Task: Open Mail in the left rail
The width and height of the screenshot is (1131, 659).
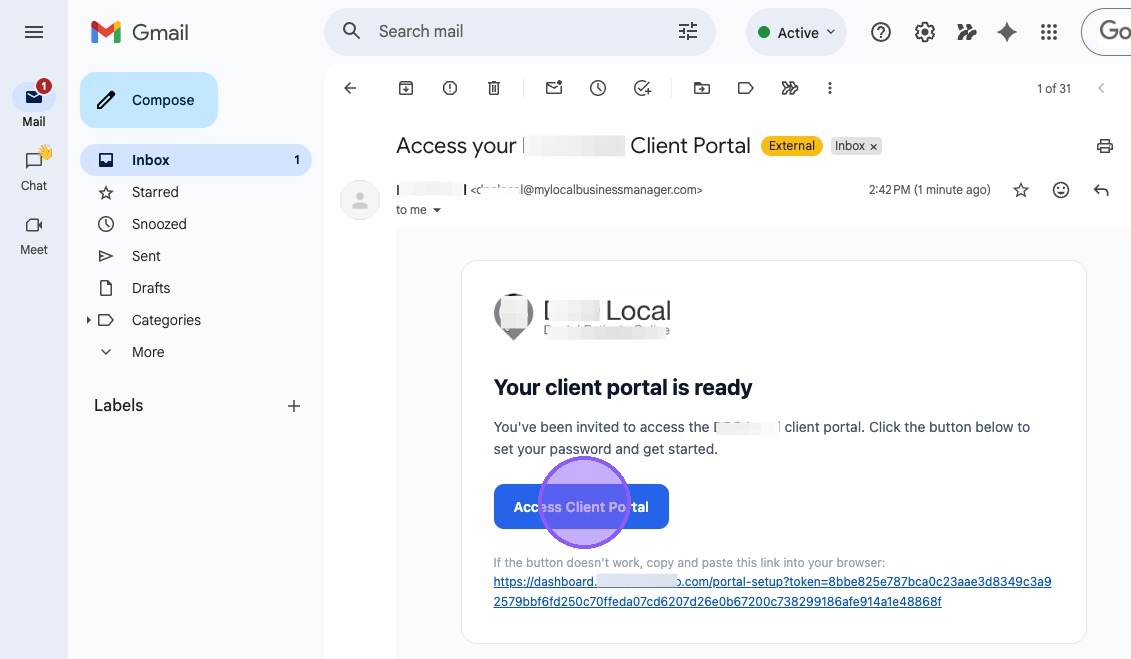Action: [34, 105]
